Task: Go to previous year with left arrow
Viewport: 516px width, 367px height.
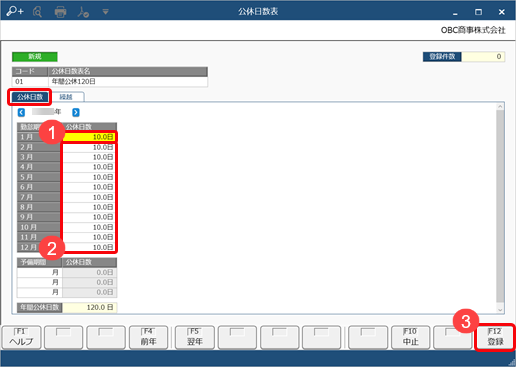Action: click(21, 112)
